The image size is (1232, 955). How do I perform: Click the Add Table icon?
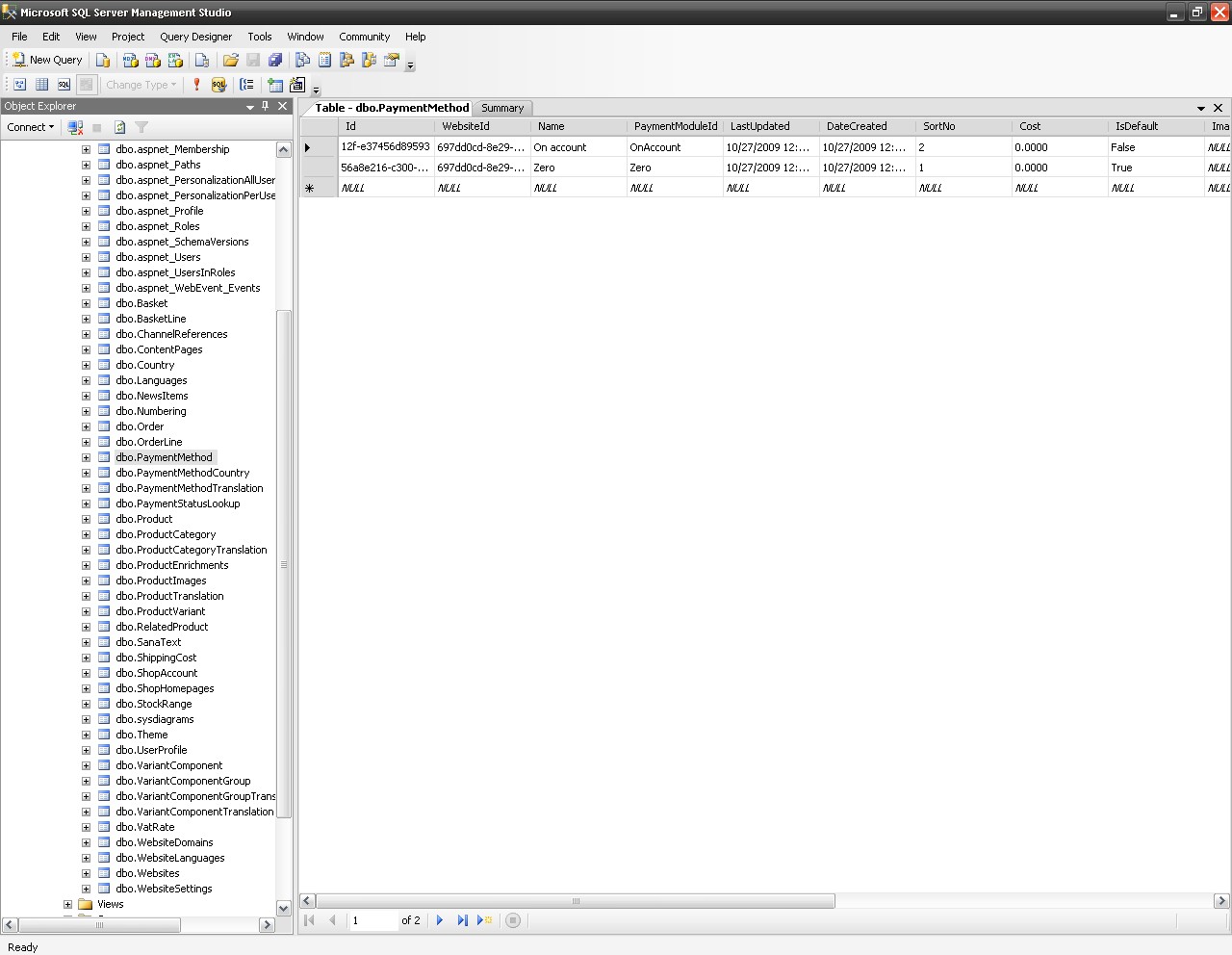[275, 85]
